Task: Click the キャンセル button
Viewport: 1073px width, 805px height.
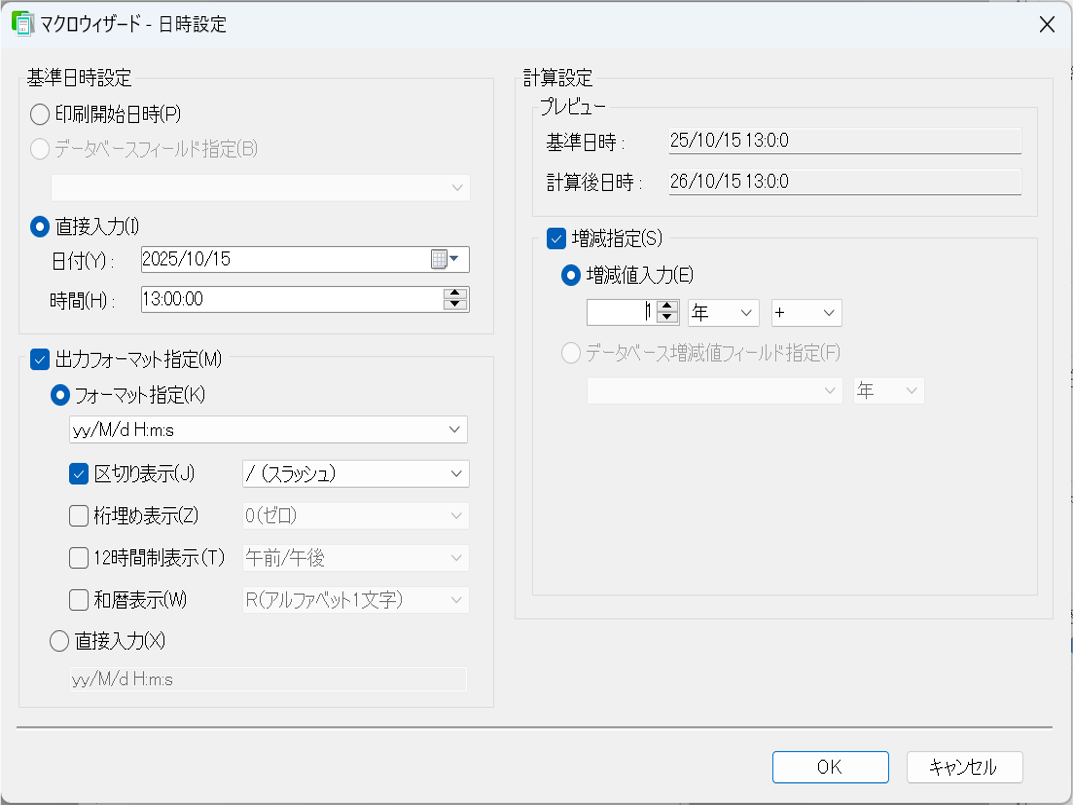Action: pos(964,767)
